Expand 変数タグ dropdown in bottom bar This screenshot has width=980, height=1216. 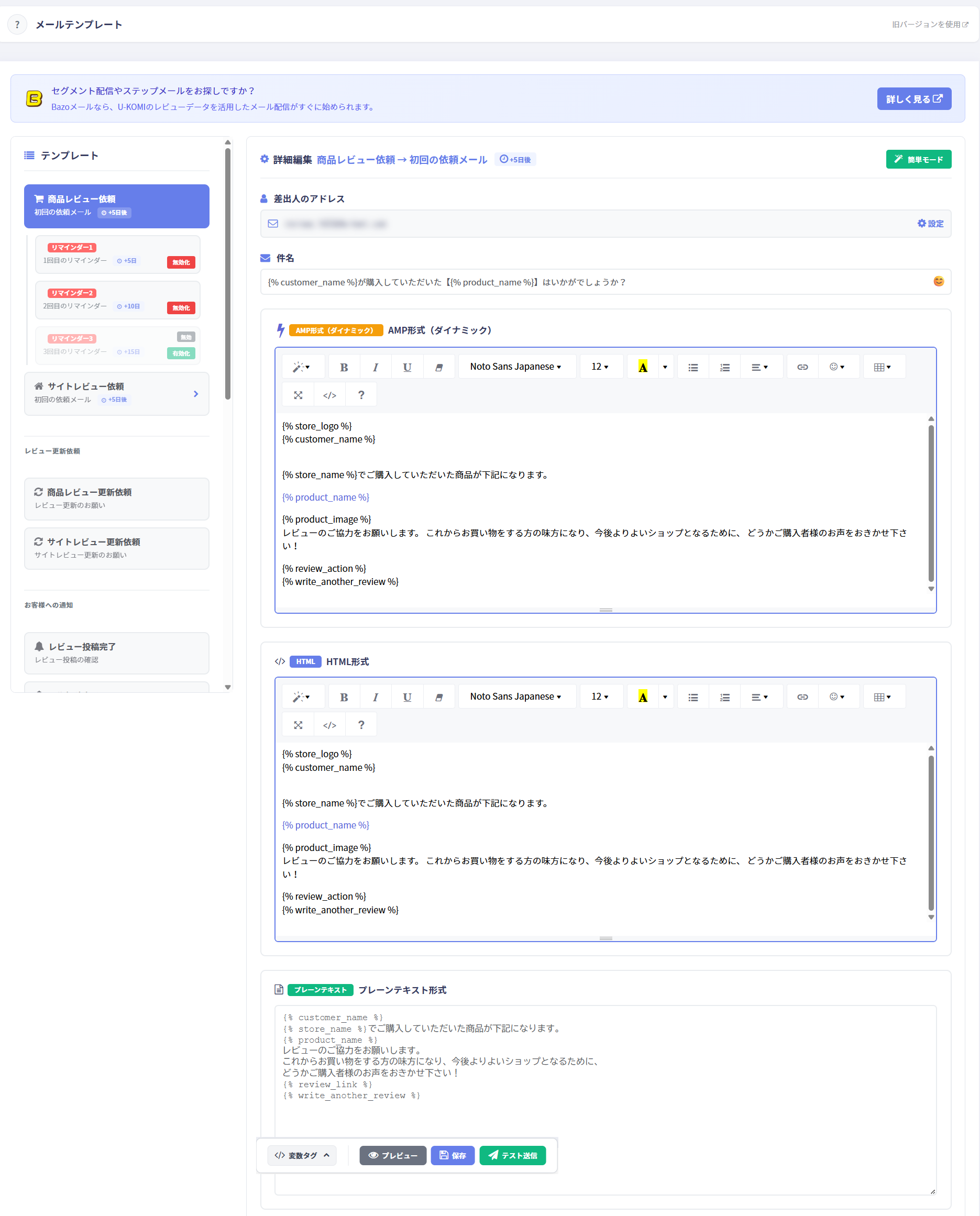point(302,1156)
